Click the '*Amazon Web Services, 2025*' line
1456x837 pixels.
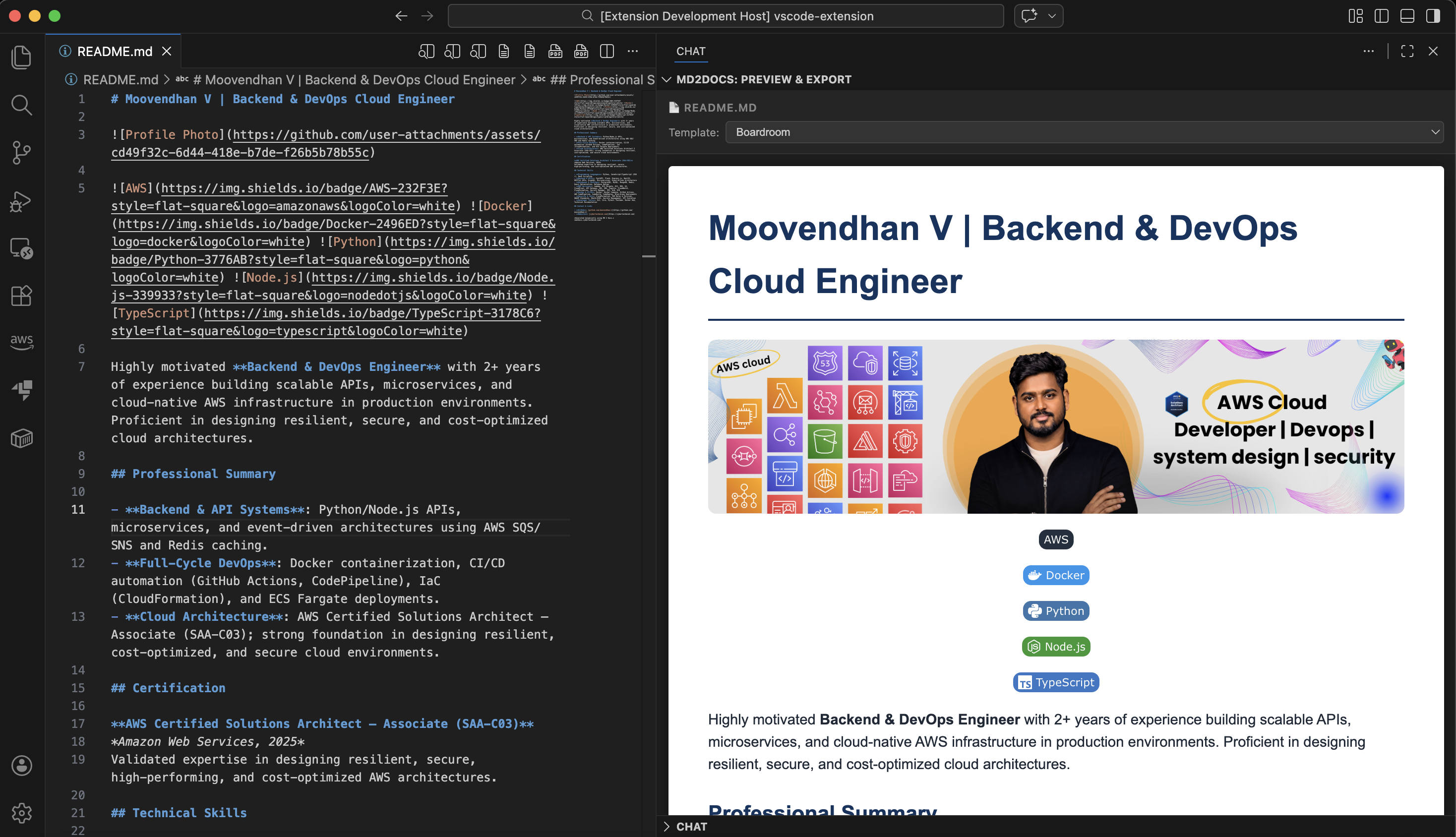click(207, 741)
